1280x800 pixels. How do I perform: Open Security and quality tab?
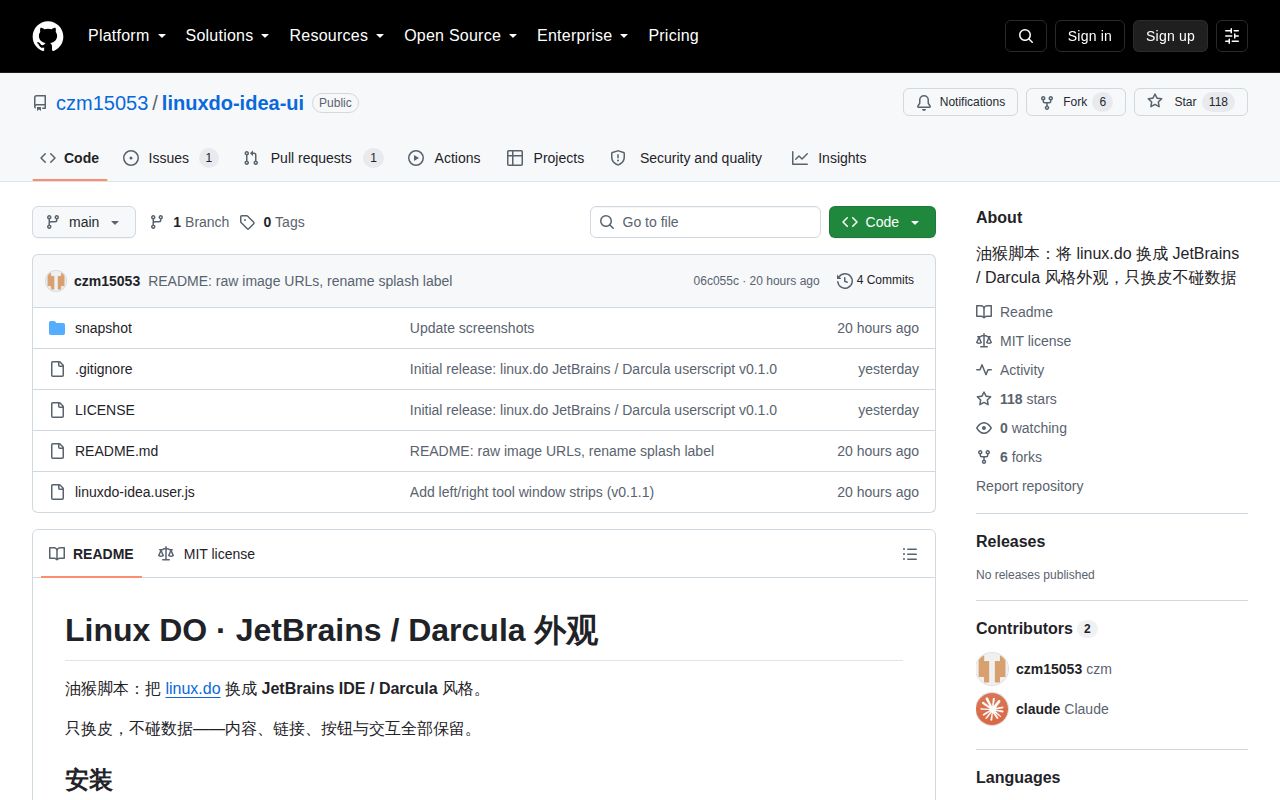tap(686, 158)
